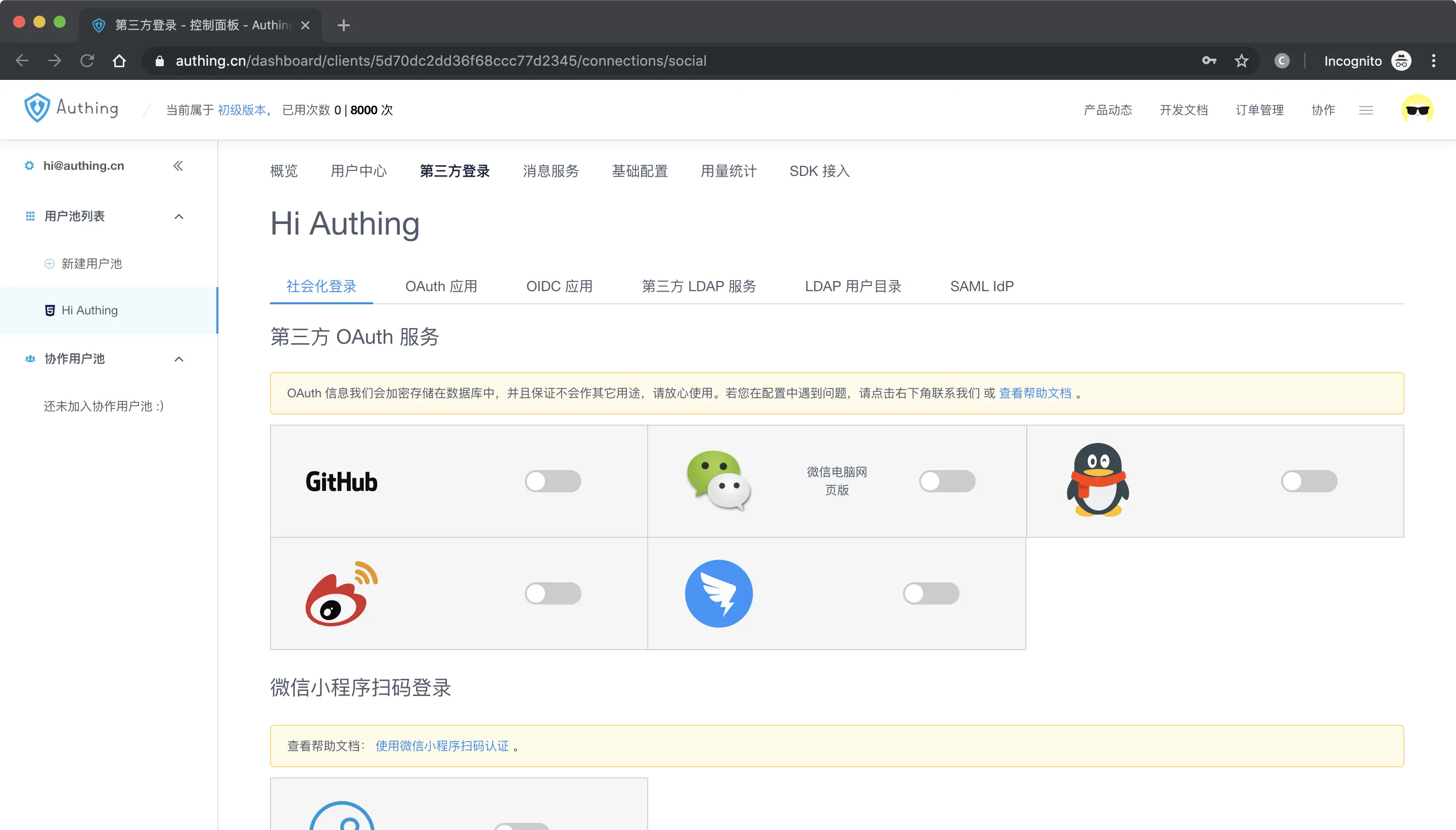Open the 用户中心 navigation tab

coord(358,171)
